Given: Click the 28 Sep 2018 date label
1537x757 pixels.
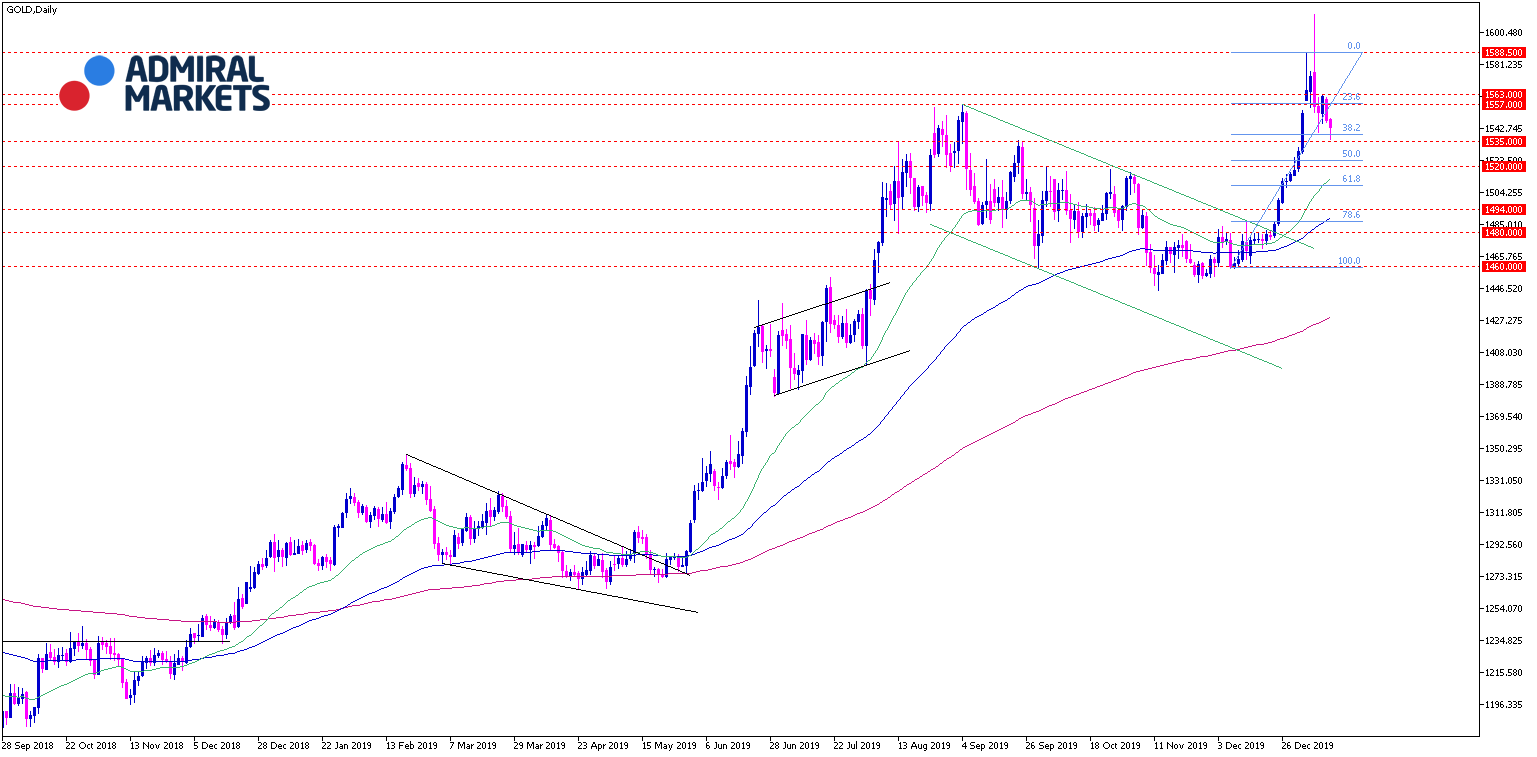Looking at the screenshot, I should click(x=26, y=746).
